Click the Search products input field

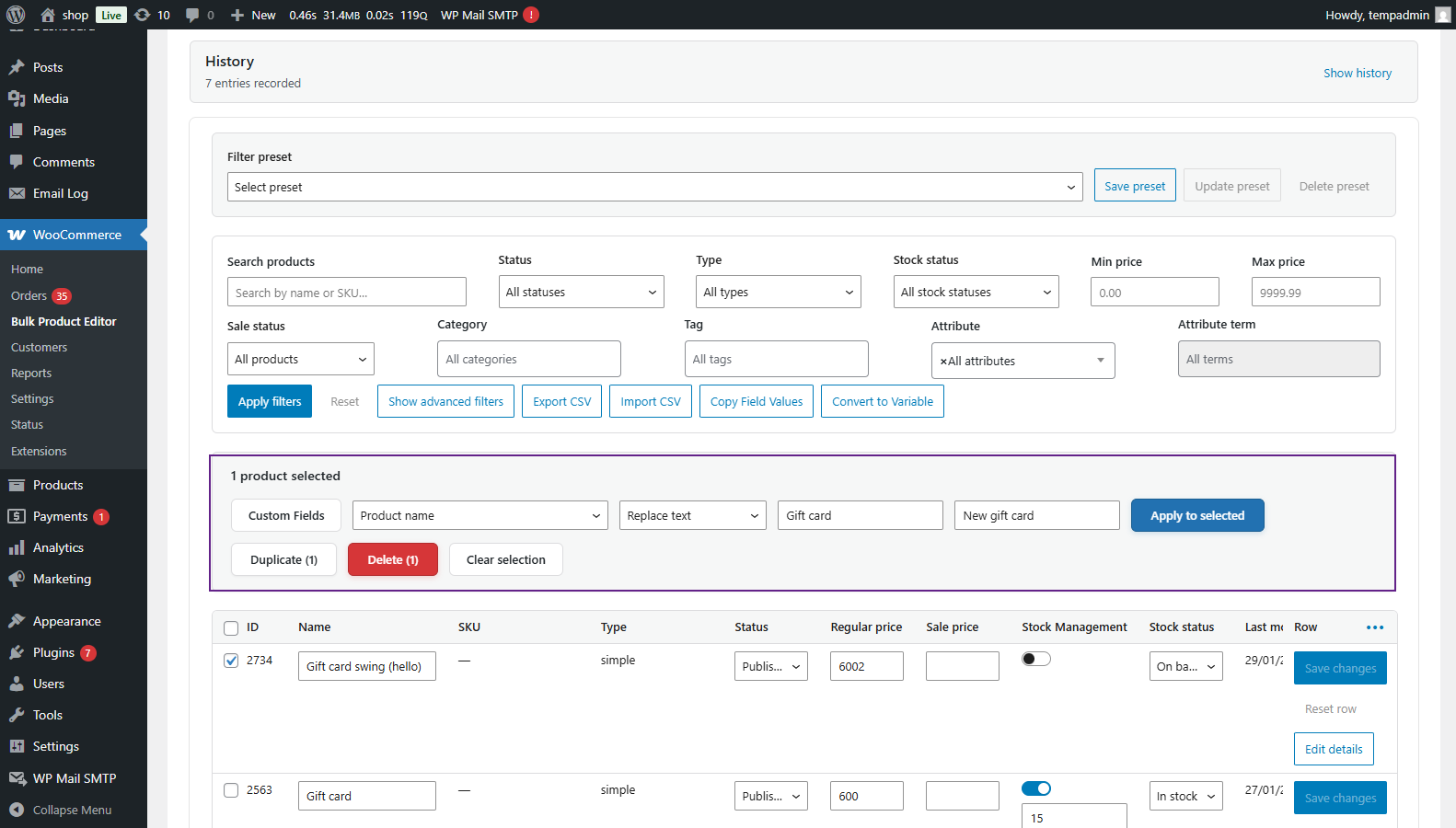point(346,293)
